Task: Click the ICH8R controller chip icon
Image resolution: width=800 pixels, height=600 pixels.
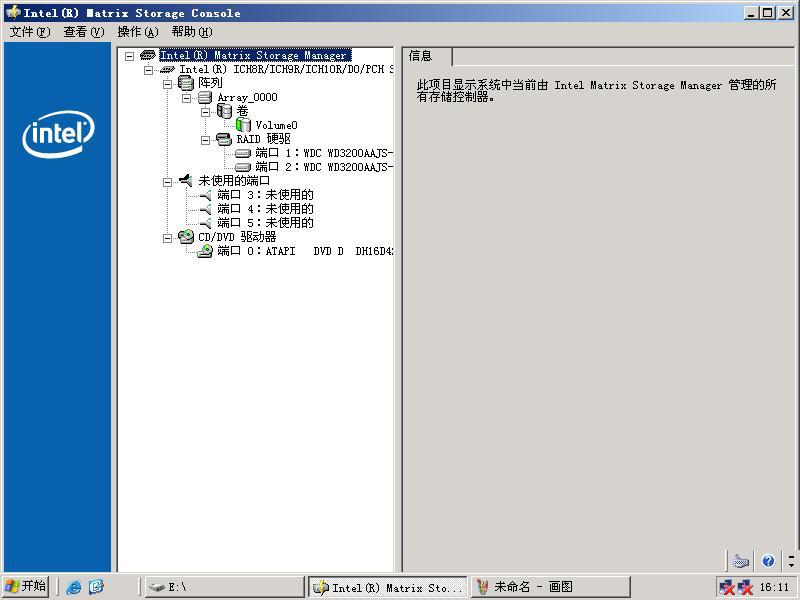Action: (167, 70)
